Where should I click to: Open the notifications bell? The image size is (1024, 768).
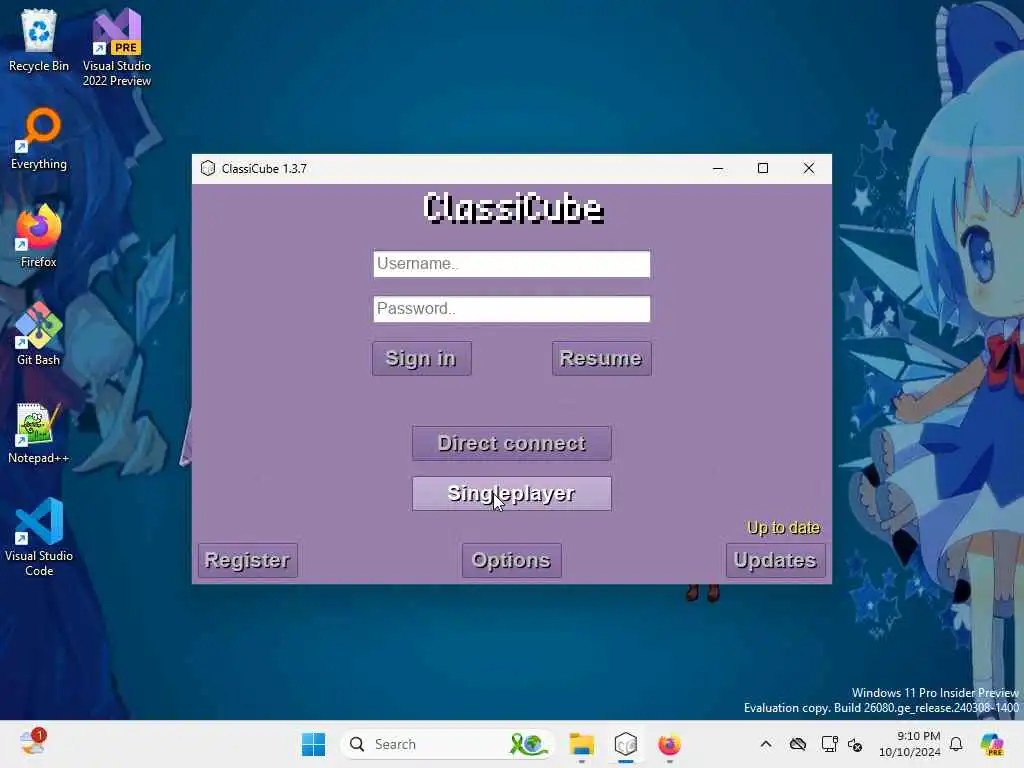pos(956,744)
